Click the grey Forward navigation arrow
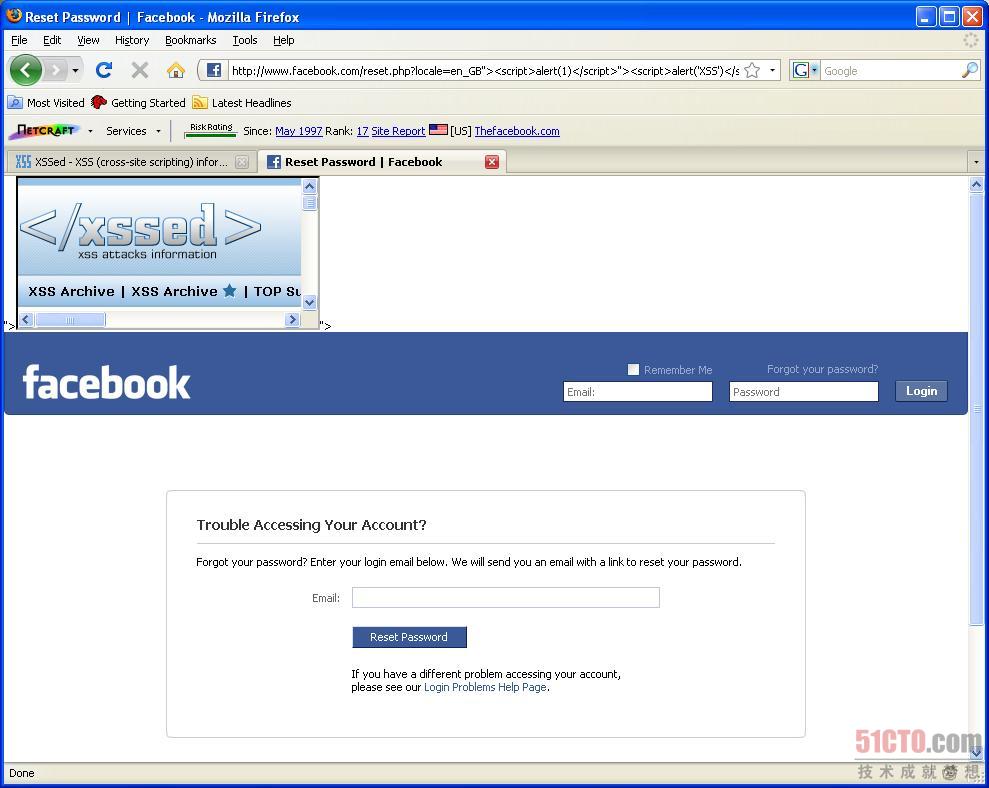This screenshot has width=989, height=788. coord(56,70)
